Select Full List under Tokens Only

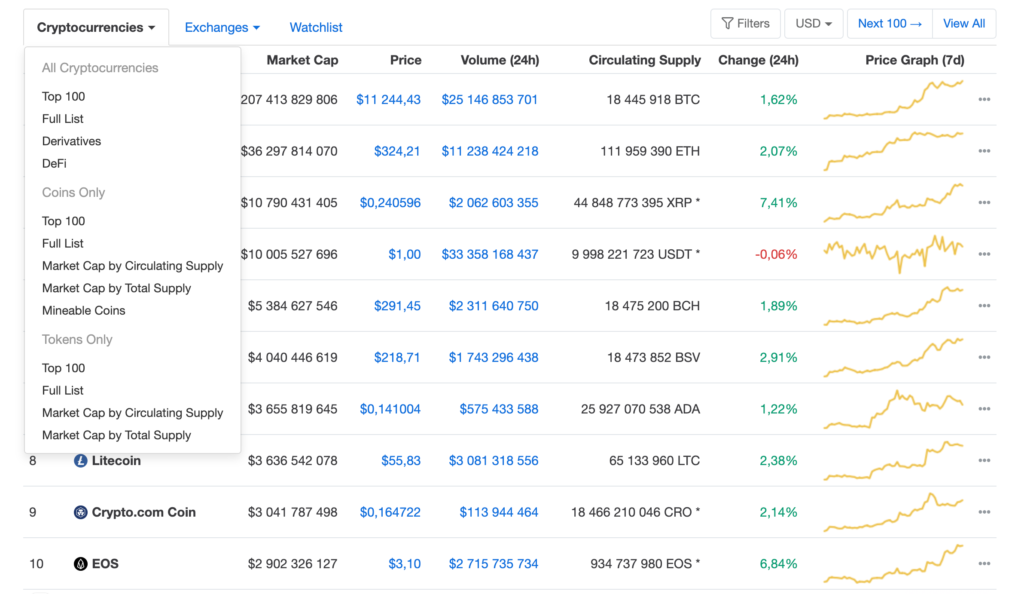coord(63,390)
